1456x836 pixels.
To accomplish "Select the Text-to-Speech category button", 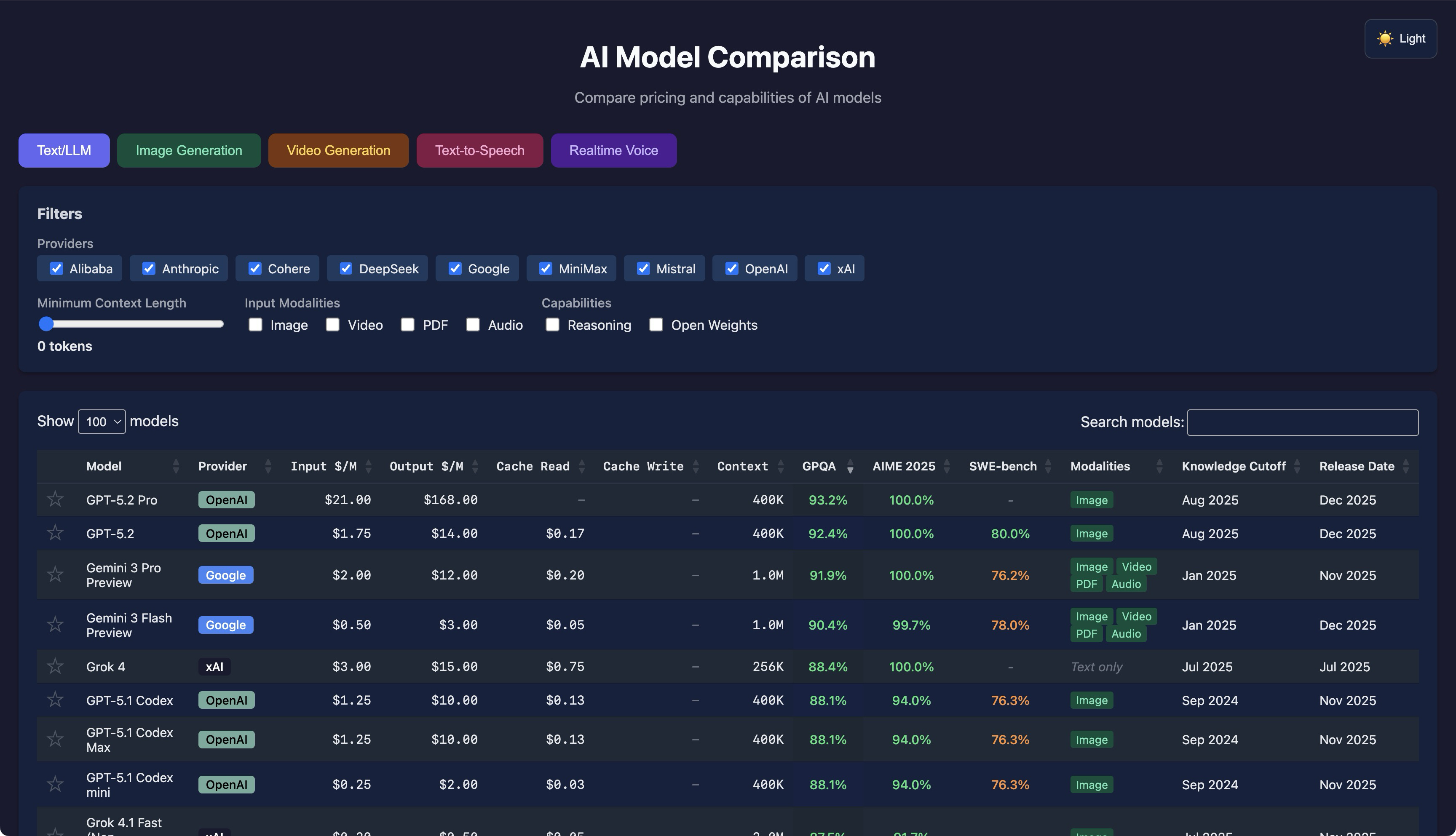I will pyautogui.click(x=479, y=150).
